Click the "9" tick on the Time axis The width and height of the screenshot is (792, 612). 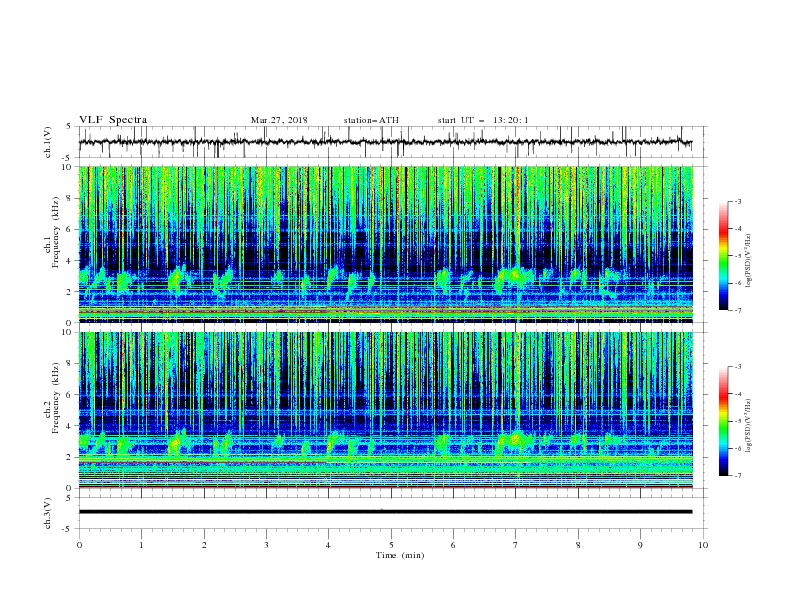click(x=640, y=545)
